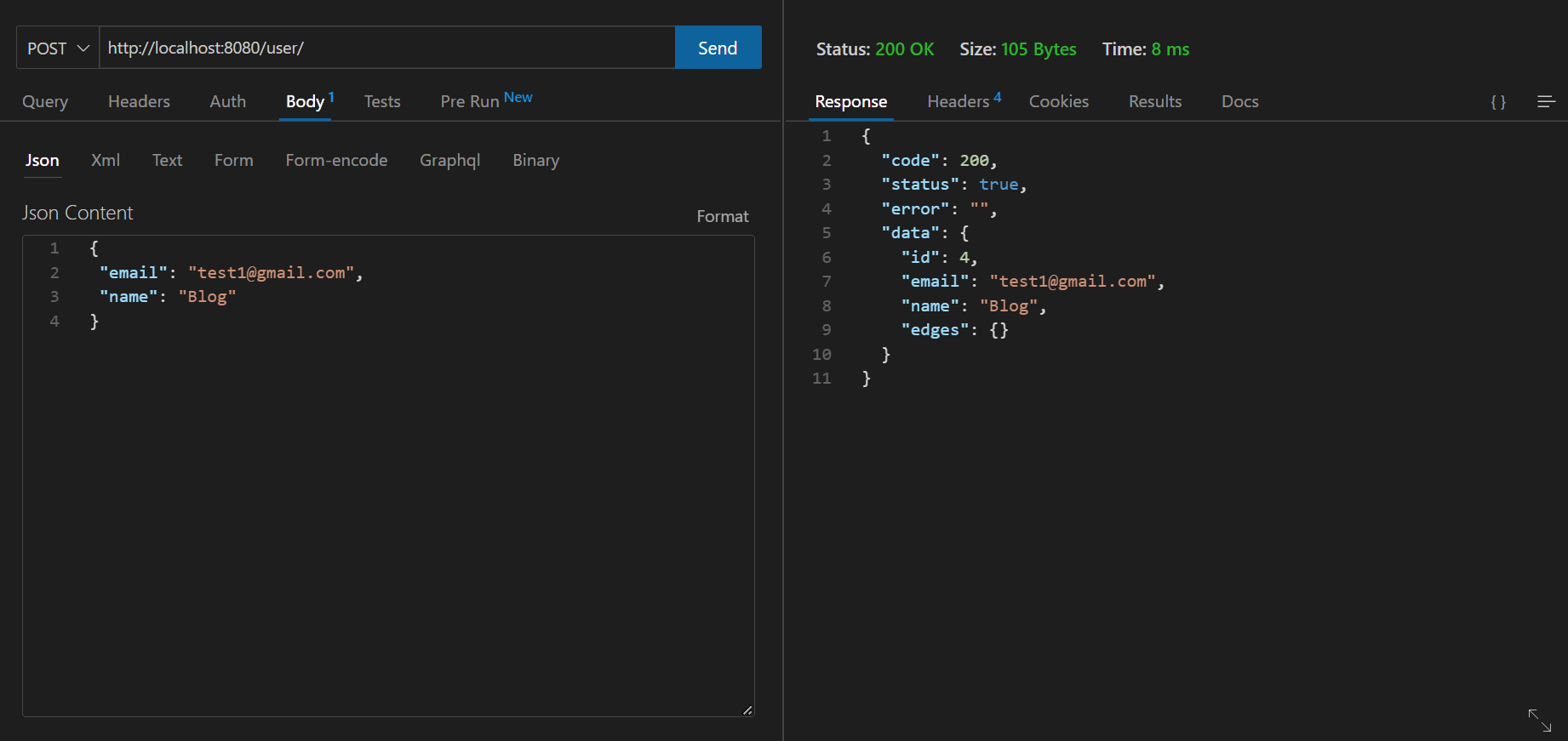
Task: Select the Xml body type
Action: (106, 160)
